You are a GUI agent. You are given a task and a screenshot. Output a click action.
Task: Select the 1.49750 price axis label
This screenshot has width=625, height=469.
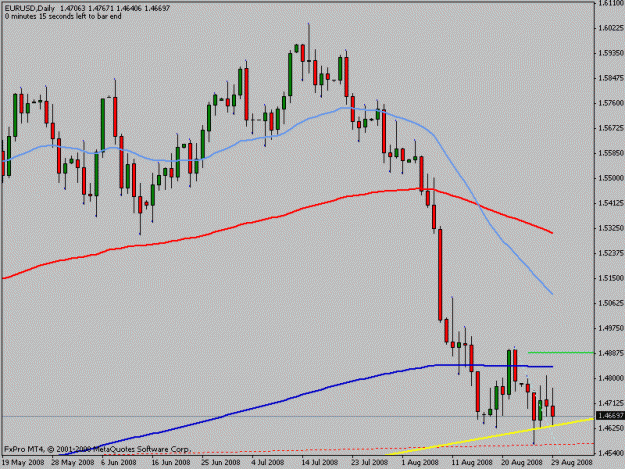click(x=611, y=328)
